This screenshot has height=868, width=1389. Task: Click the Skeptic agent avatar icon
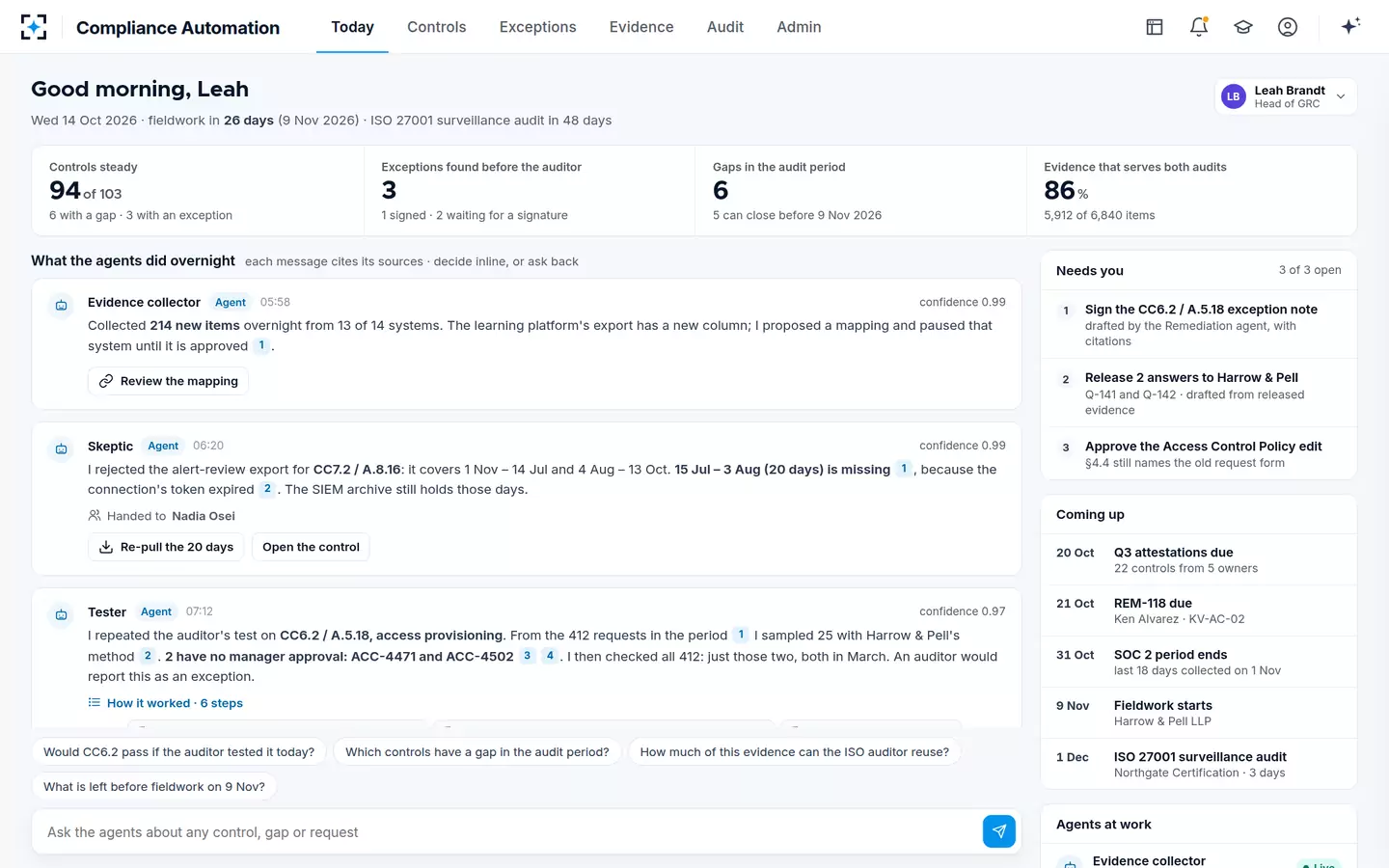pos(62,448)
